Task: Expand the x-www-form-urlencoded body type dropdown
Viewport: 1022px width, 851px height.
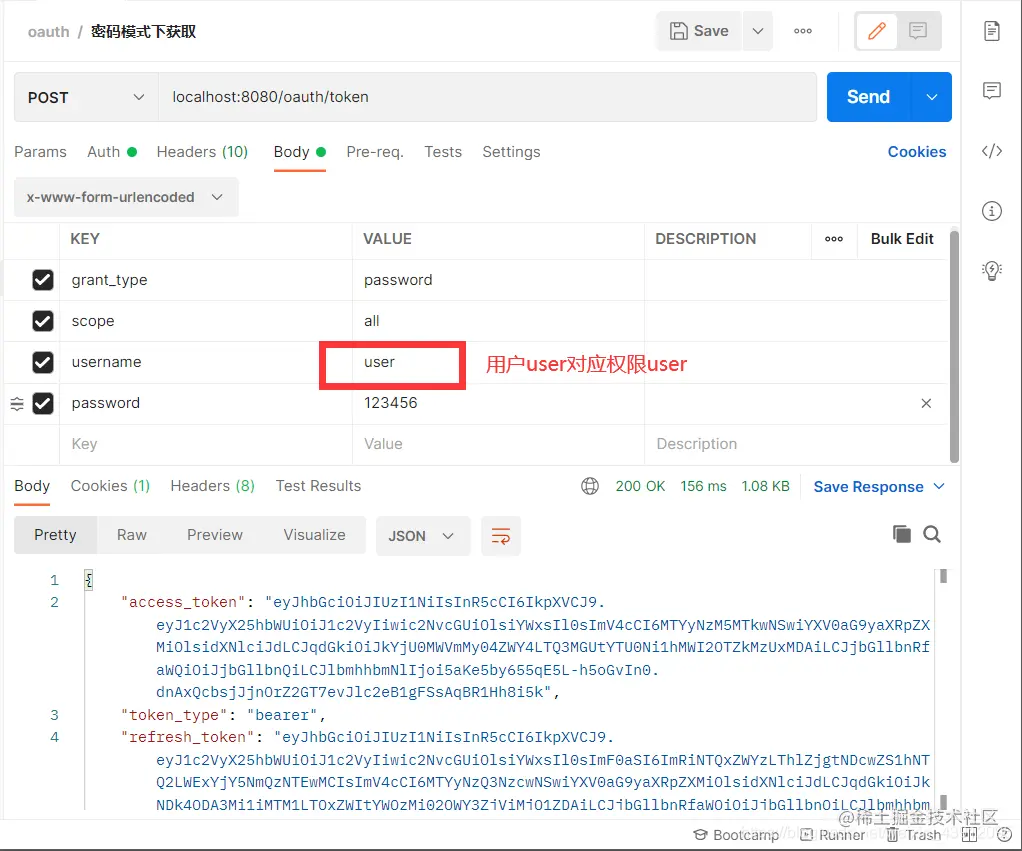Action: click(126, 197)
